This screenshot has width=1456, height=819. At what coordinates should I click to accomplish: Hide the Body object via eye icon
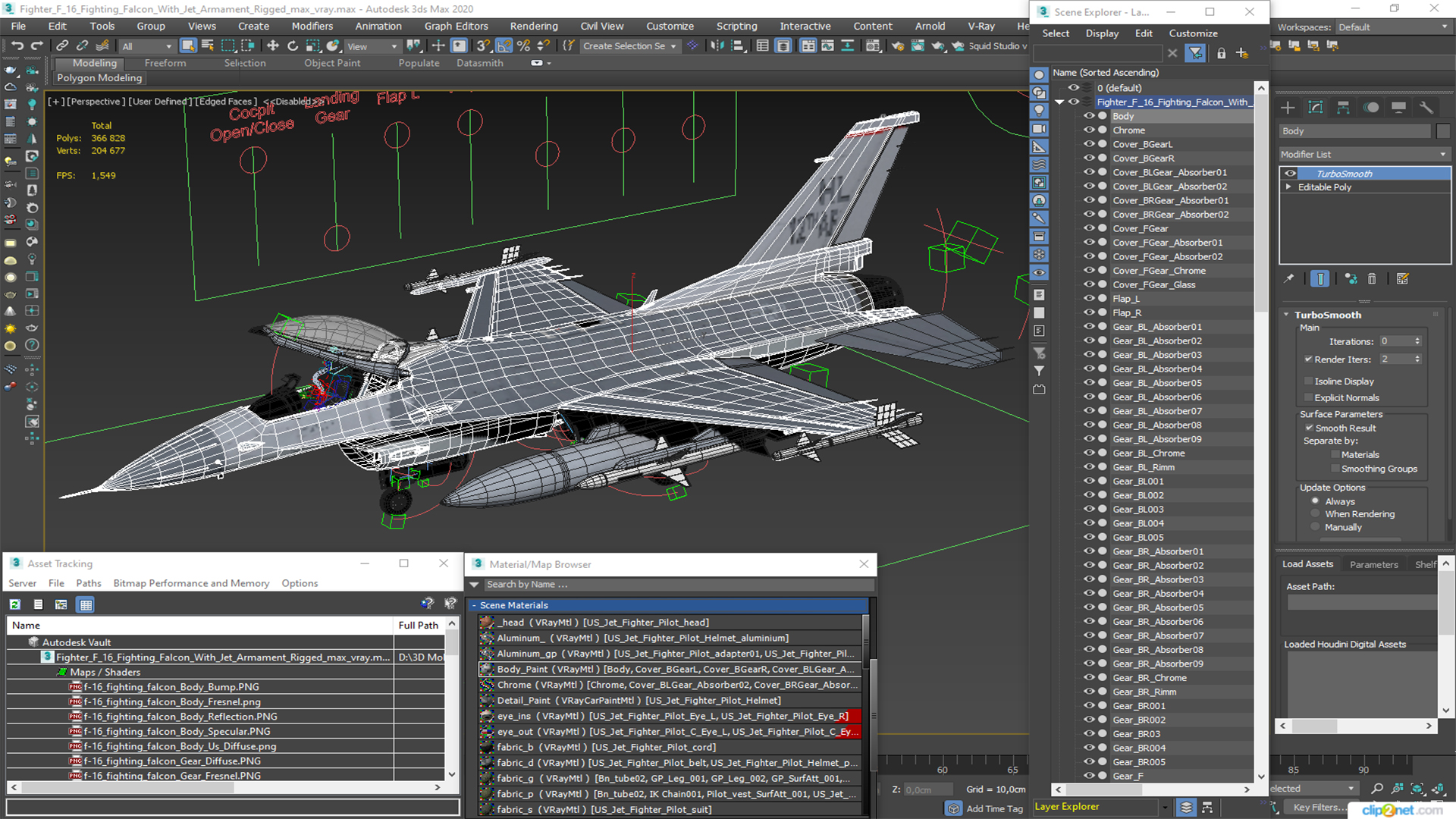[1089, 116]
